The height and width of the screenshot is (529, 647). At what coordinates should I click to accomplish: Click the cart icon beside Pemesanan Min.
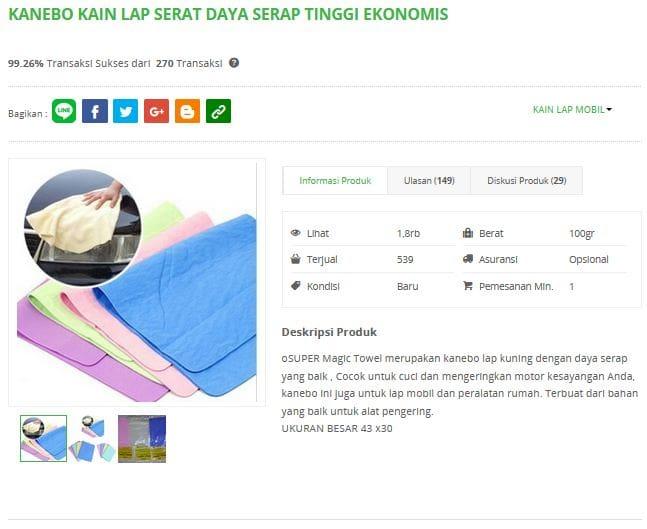click(x=468, y=286)
